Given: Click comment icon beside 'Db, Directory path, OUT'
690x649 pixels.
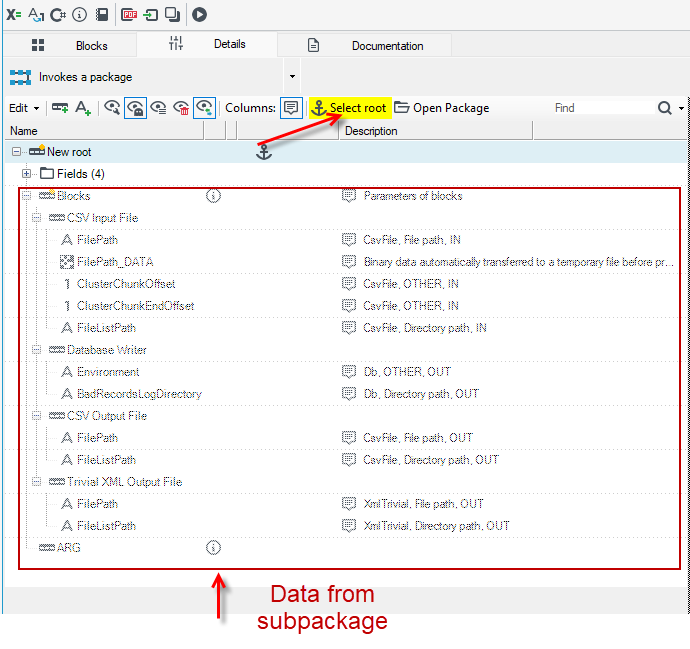Looking at the screenshot, I should coord(349,394).
